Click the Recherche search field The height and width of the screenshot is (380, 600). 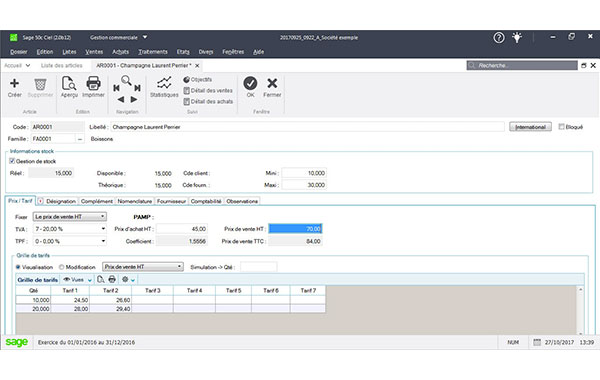click(522, 65)
